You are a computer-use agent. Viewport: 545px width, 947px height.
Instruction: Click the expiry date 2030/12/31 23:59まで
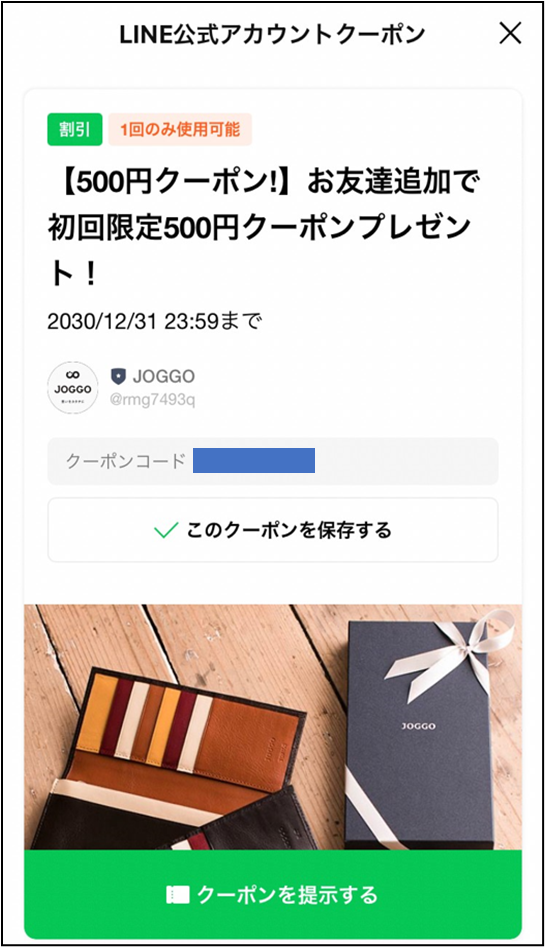point(154,321)
